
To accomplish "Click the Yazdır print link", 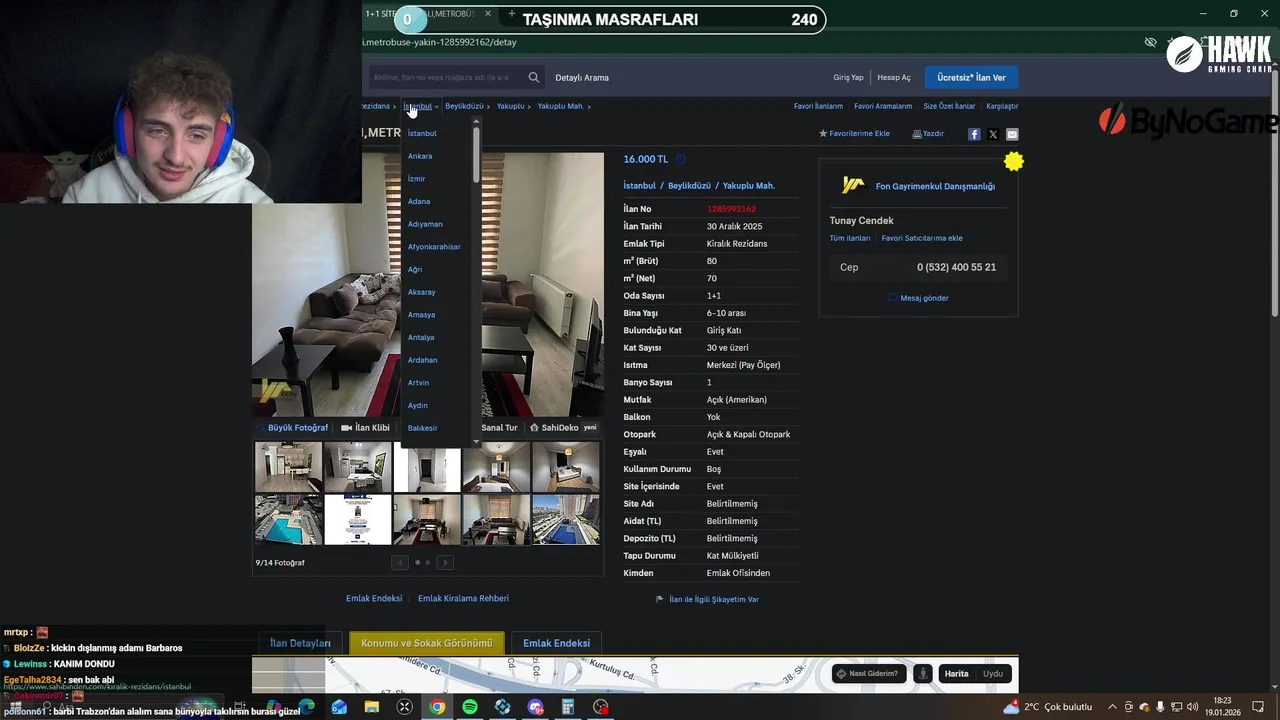I will (x=928, y=133).
